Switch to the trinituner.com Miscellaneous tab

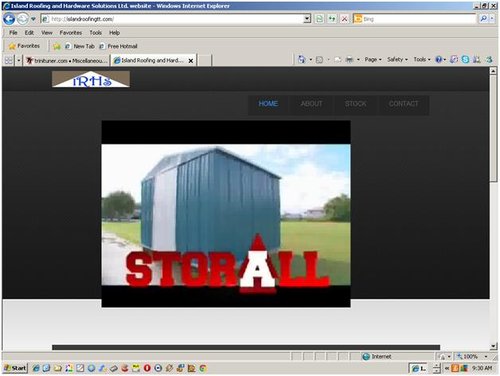click(67, 61)
